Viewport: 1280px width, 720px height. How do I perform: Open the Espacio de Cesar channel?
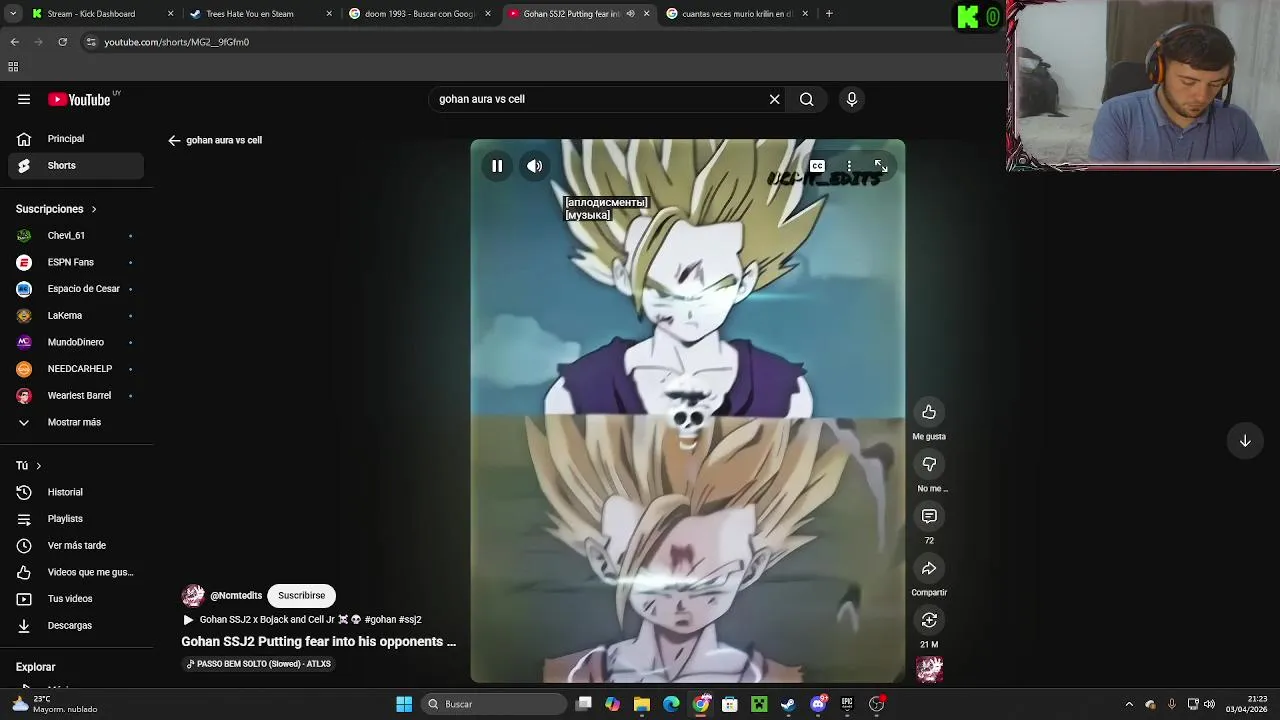76,289
